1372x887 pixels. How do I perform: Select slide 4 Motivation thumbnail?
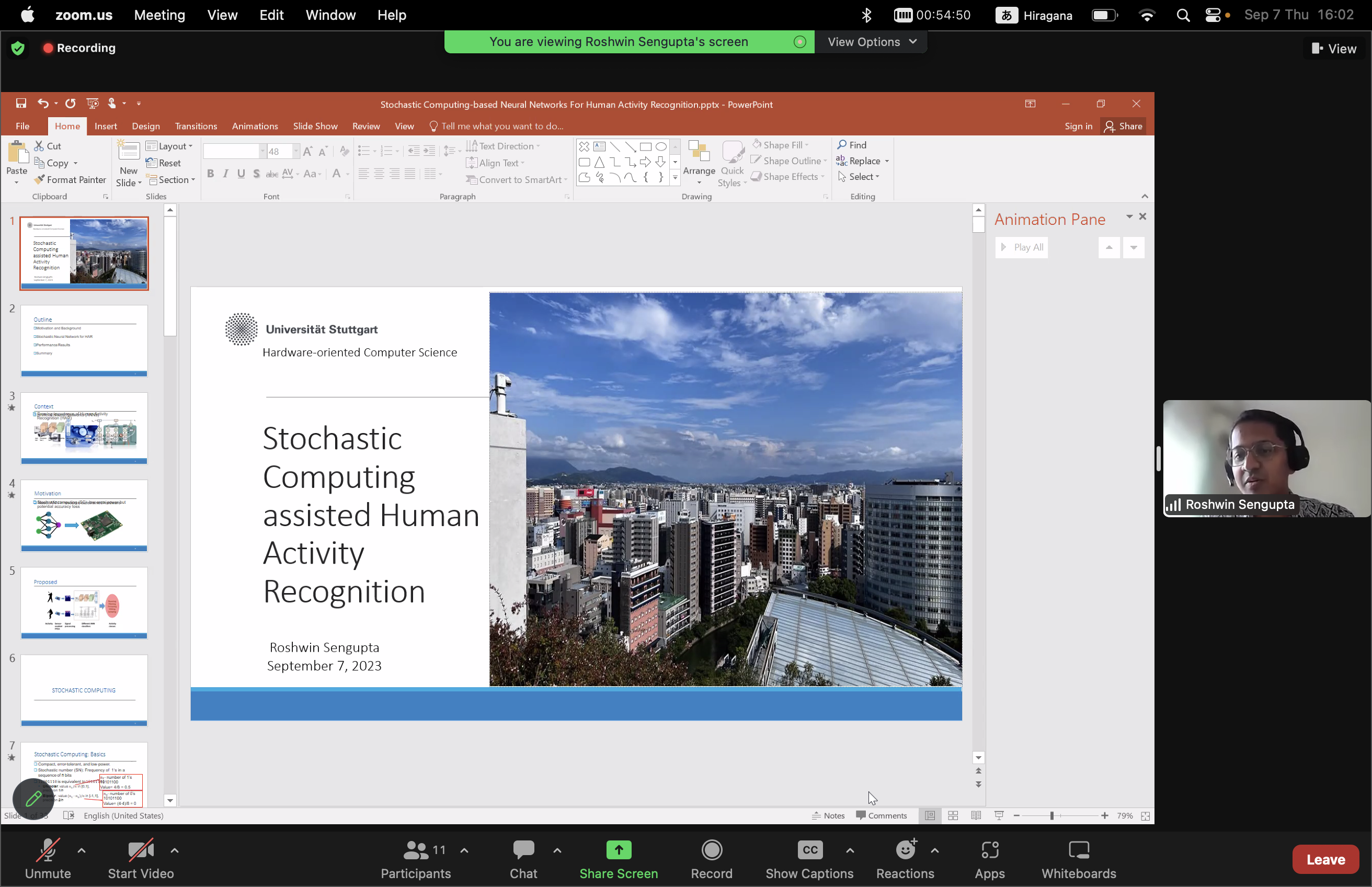(84, 516)
